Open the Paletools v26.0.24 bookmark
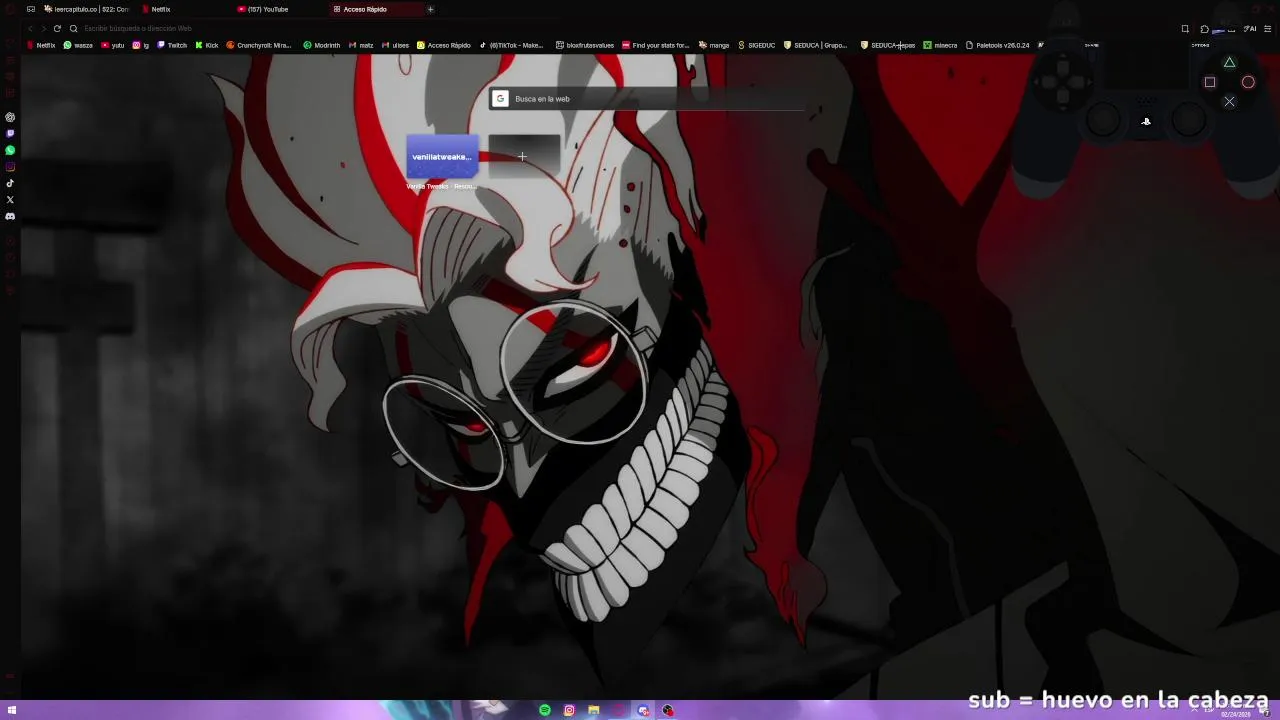The width and height of the screenshot is (1280, 720). tap(998, 45)
